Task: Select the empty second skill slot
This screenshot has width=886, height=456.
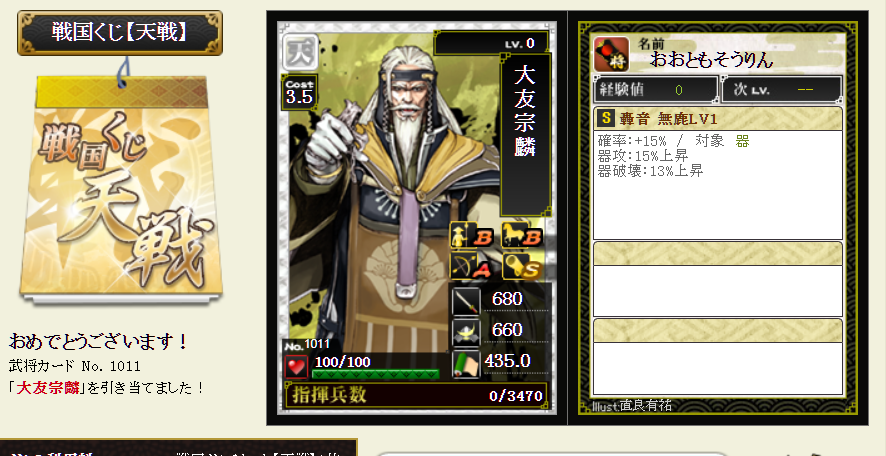Action: click(718, 279)
